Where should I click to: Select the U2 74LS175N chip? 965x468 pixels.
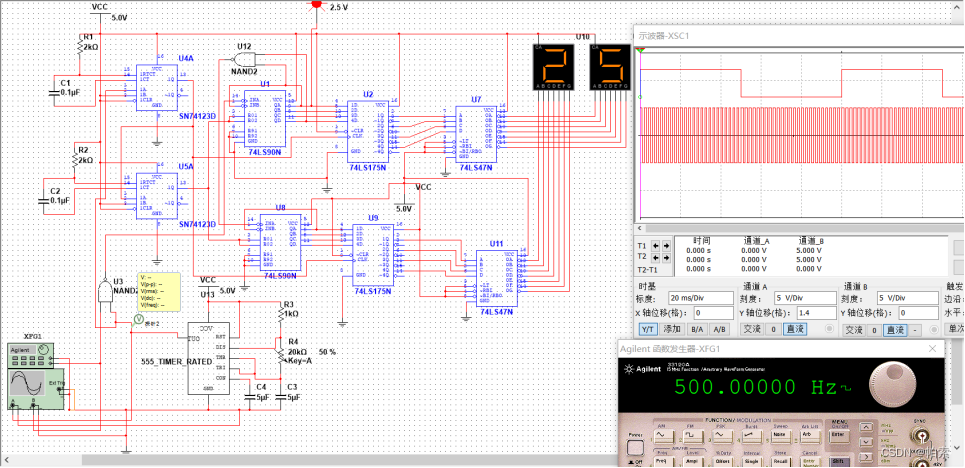click(368, 132)
